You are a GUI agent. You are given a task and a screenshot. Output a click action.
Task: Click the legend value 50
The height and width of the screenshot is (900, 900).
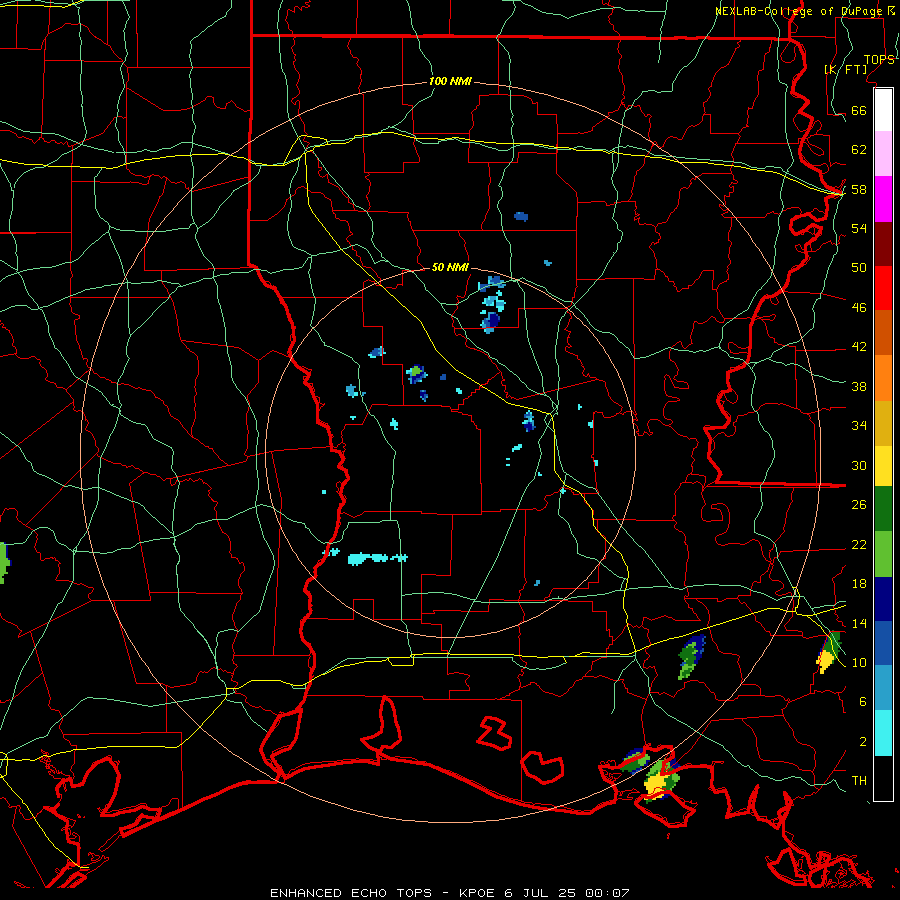click(859, 267)
